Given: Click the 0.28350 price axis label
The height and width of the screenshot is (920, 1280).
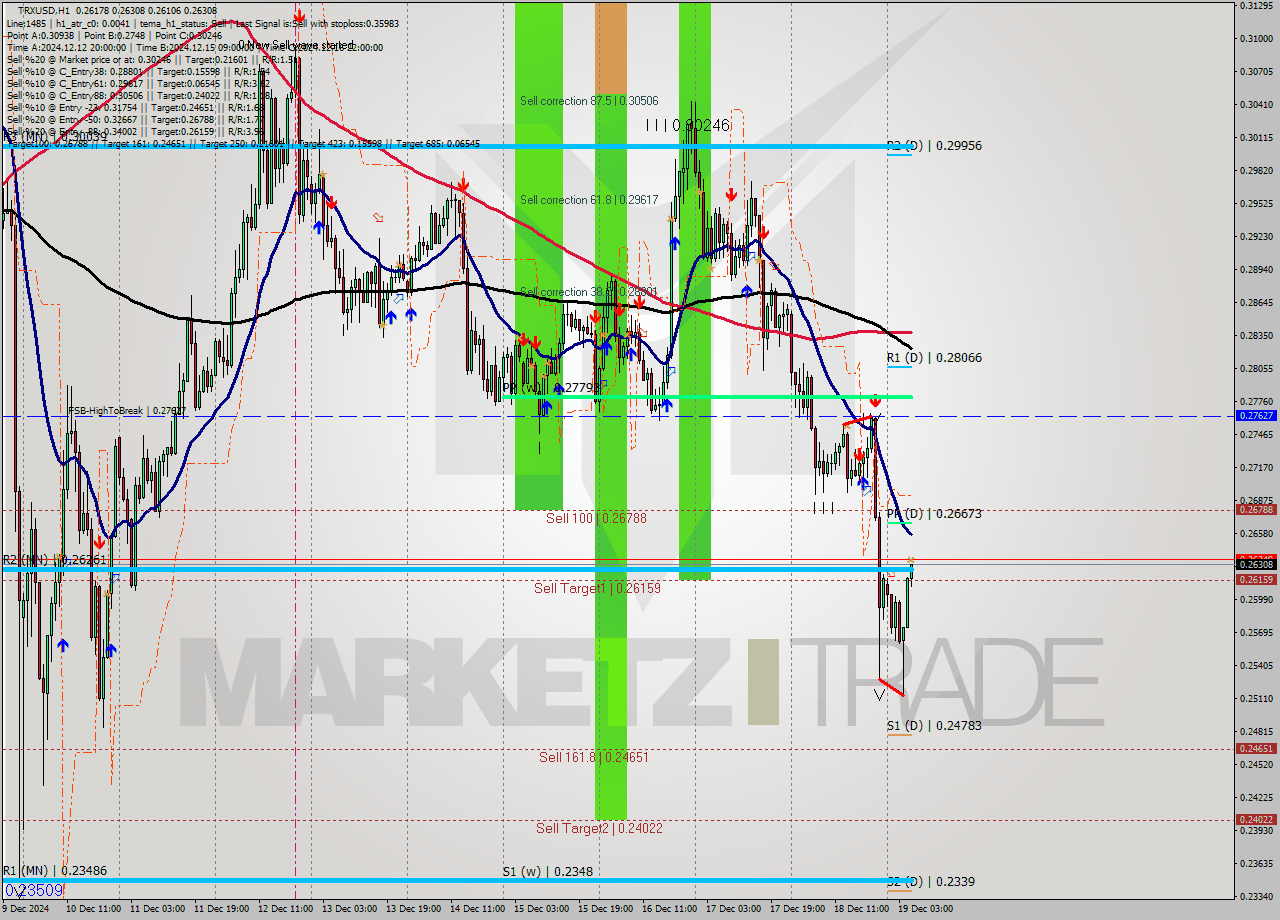Looking at the screenshot, I should (x=1256, y=335).
